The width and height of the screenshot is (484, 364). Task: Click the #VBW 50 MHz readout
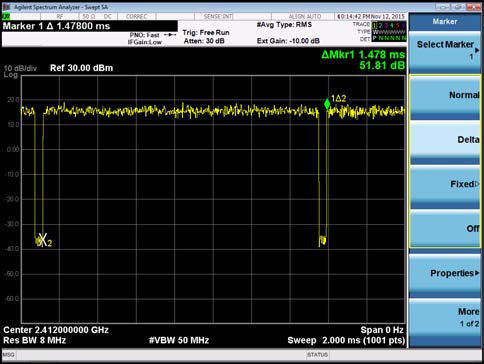tap(179, 340)
